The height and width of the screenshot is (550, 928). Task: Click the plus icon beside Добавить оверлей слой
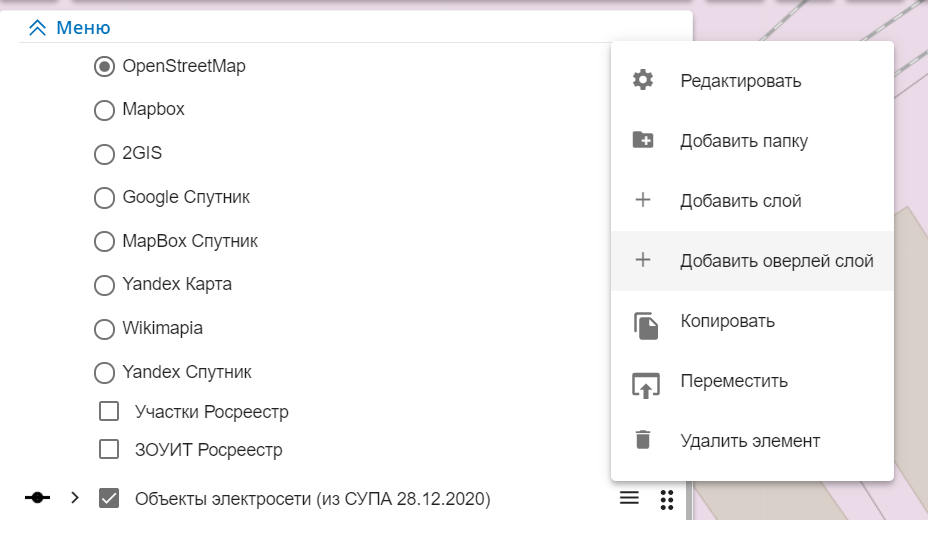pyautogui.click(x=643, y=261)
